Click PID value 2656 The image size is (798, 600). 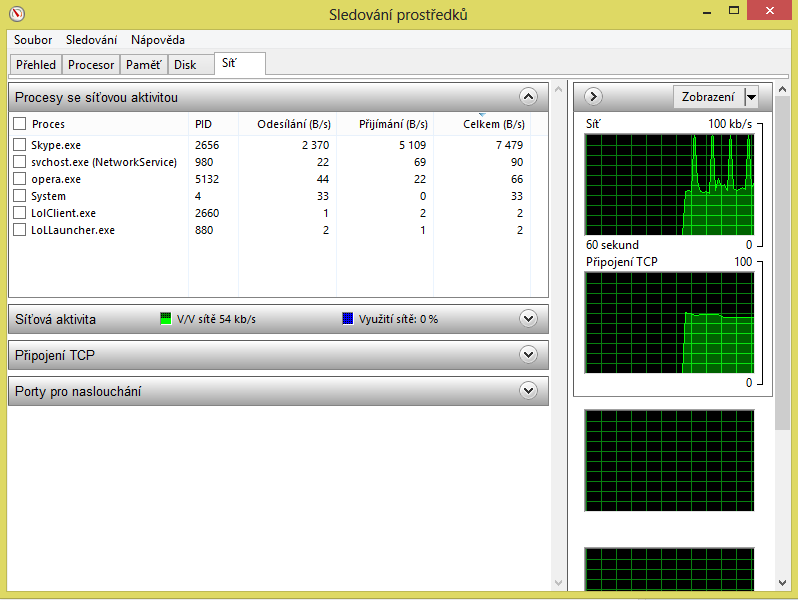coord(207,145)
